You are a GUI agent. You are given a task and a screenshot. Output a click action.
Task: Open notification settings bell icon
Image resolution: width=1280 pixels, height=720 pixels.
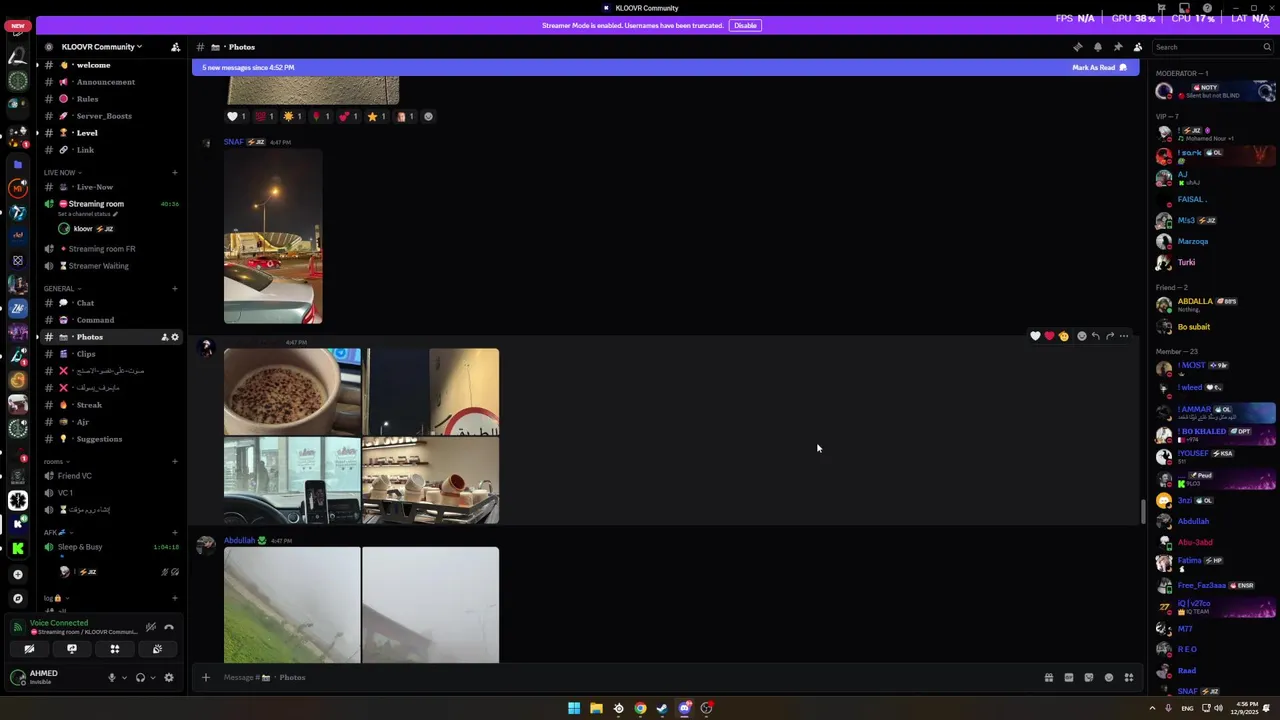(x=1097, y=47)
